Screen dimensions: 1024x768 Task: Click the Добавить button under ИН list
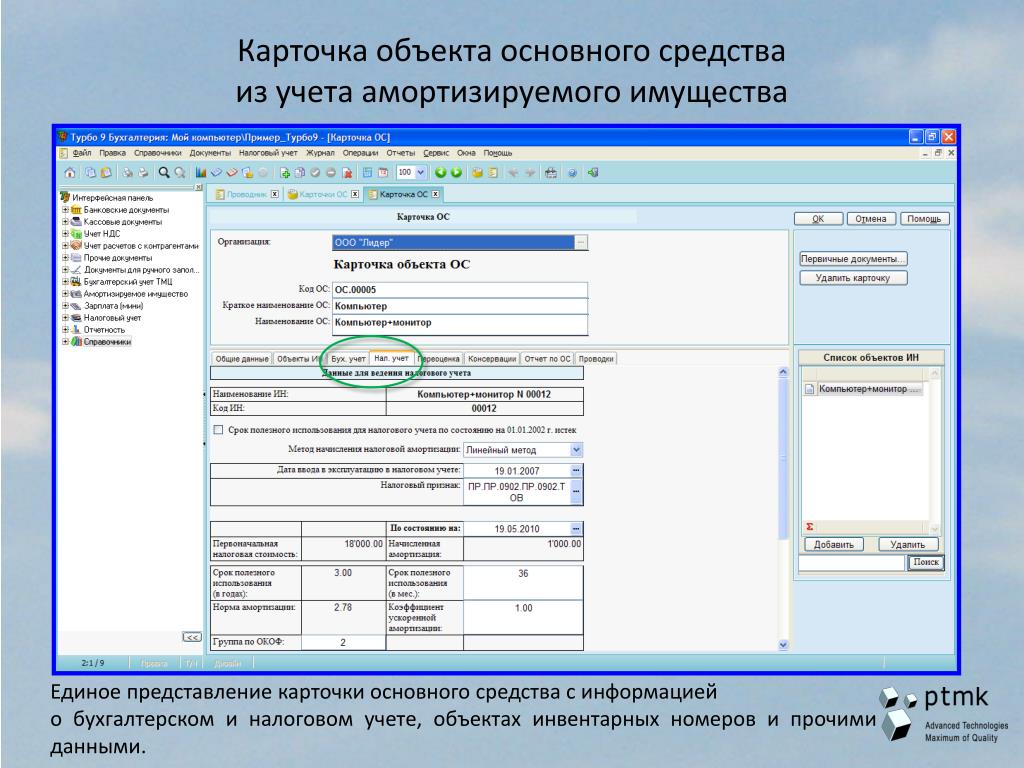833,544
